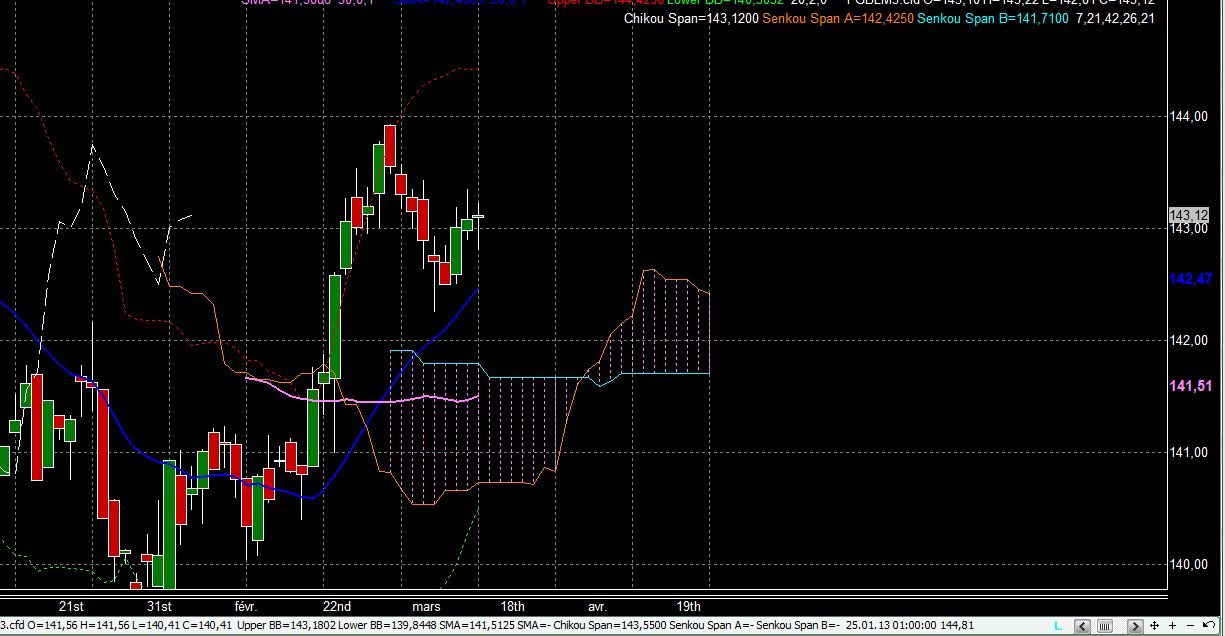Zoom out using the minus icon
The image size is (1225, 636).
point(1190,626)
